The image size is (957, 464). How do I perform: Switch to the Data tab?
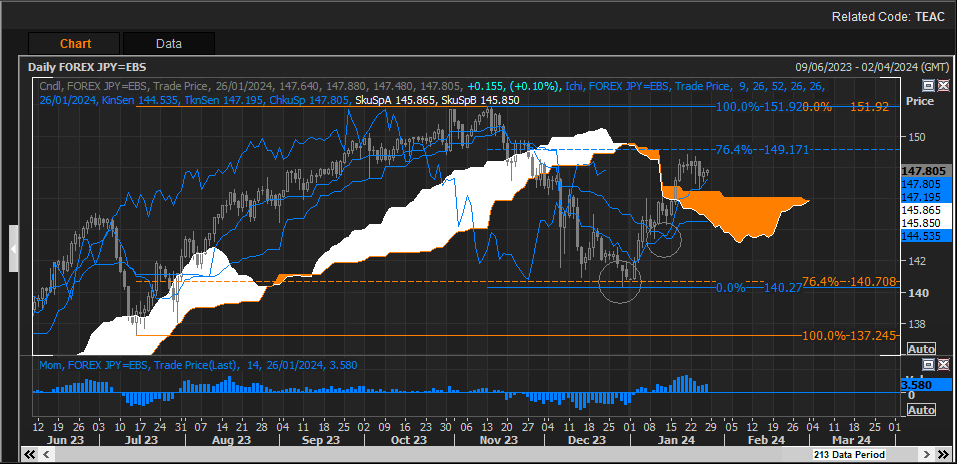click(168, 43)
